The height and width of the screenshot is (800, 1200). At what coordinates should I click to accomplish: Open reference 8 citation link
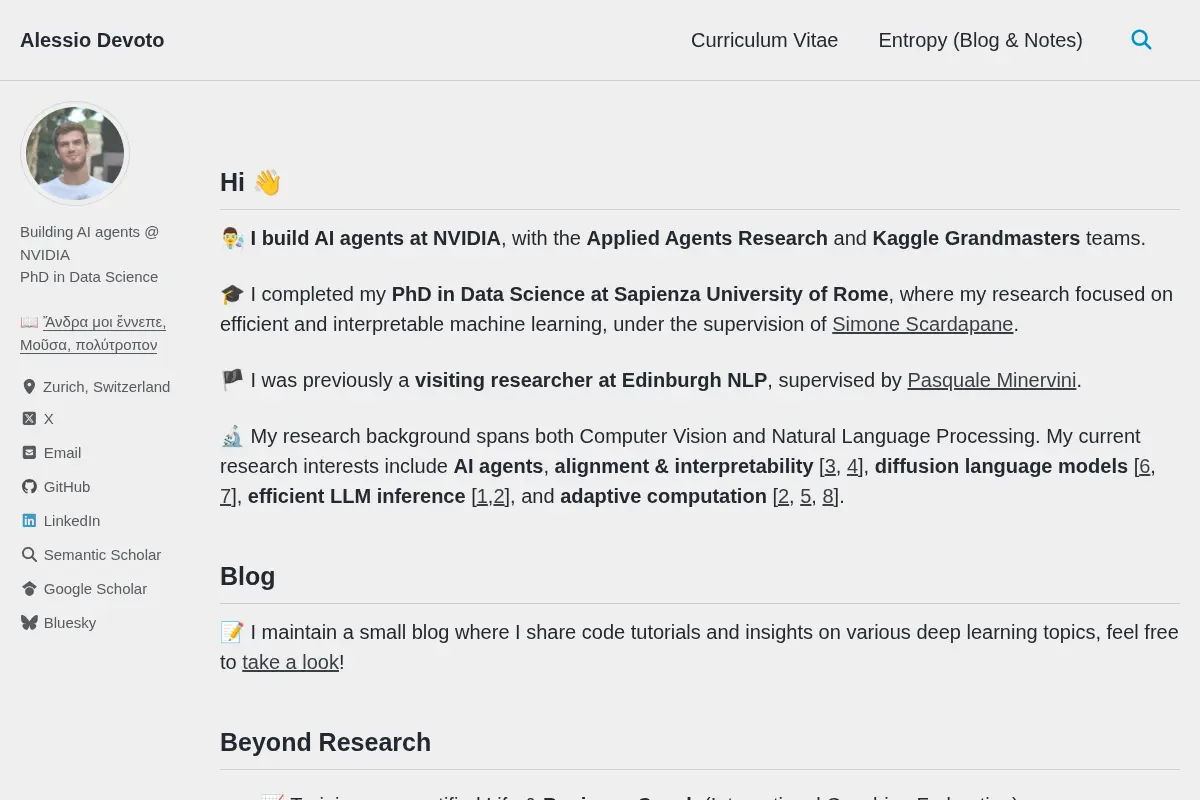click(828, 496)
